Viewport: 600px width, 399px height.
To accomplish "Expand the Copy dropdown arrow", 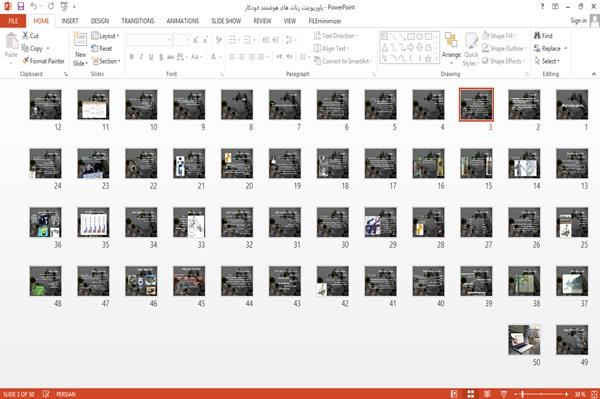I will pos(48,49).
